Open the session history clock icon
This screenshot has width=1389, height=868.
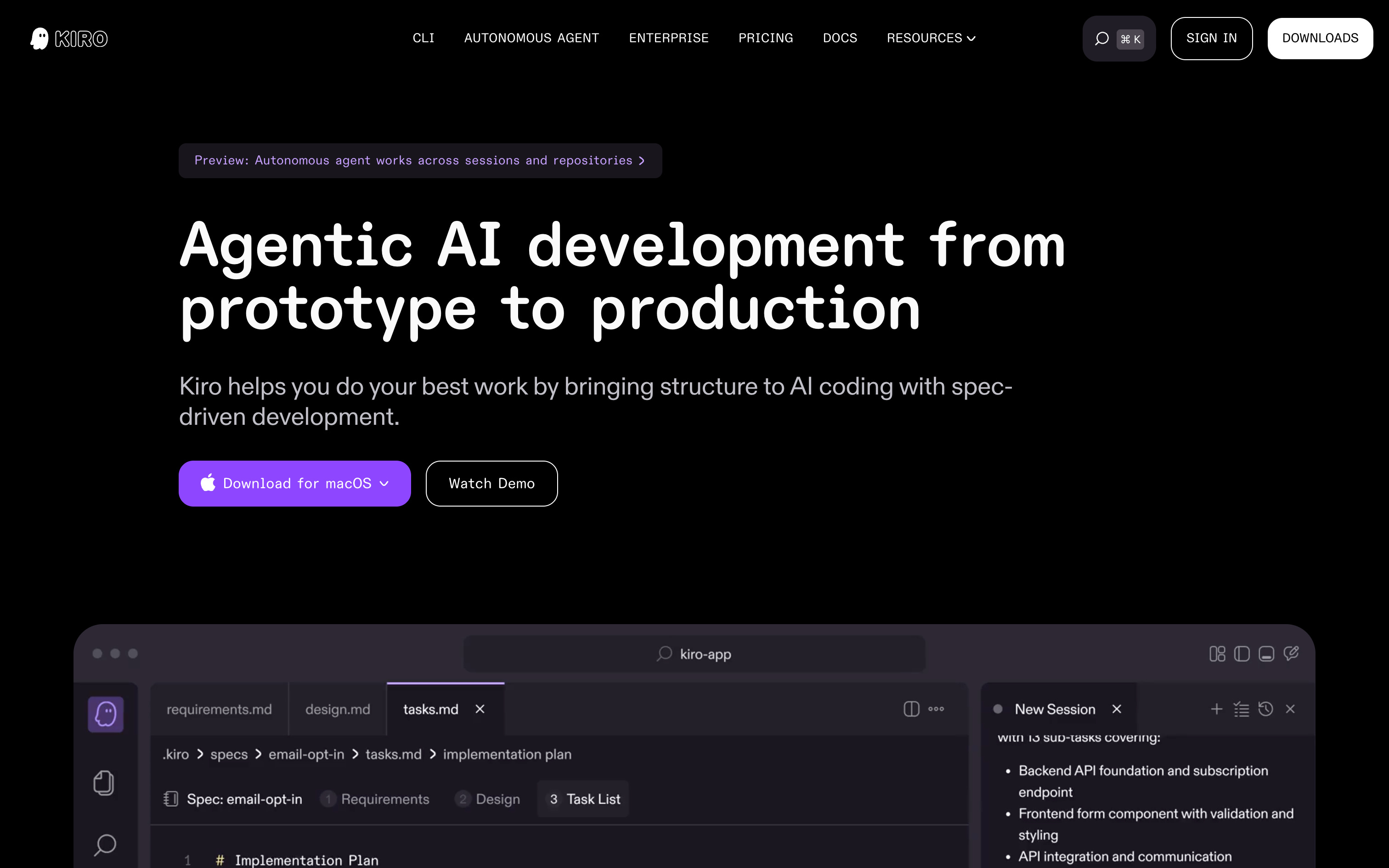tap(1265, 709)
